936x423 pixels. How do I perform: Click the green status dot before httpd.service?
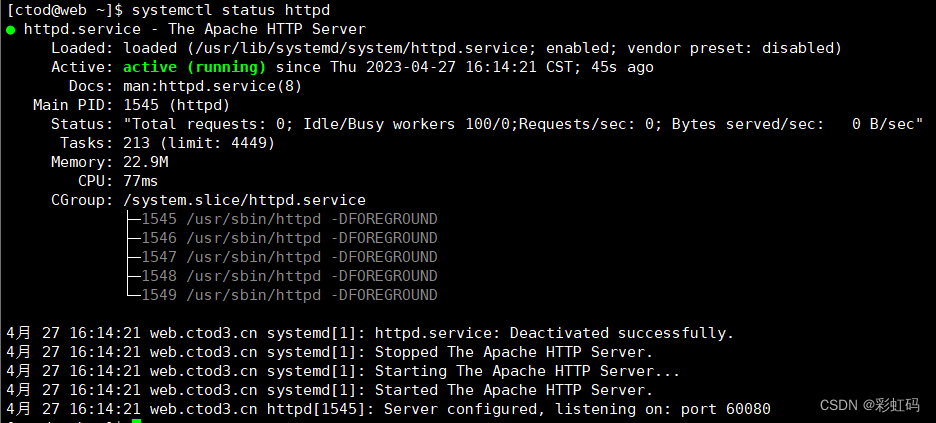[11, 30]
